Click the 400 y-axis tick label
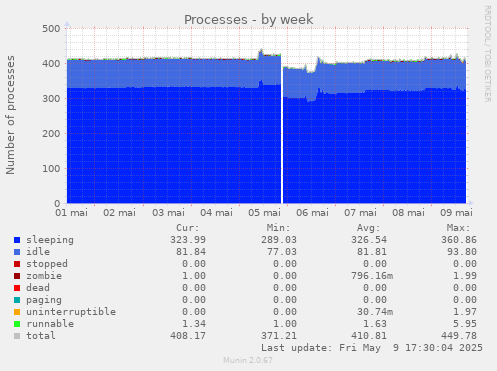 [51, 64]
